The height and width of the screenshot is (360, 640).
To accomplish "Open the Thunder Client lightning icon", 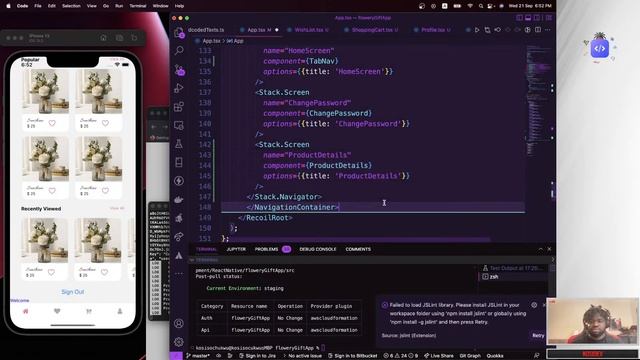I will 179,181.
